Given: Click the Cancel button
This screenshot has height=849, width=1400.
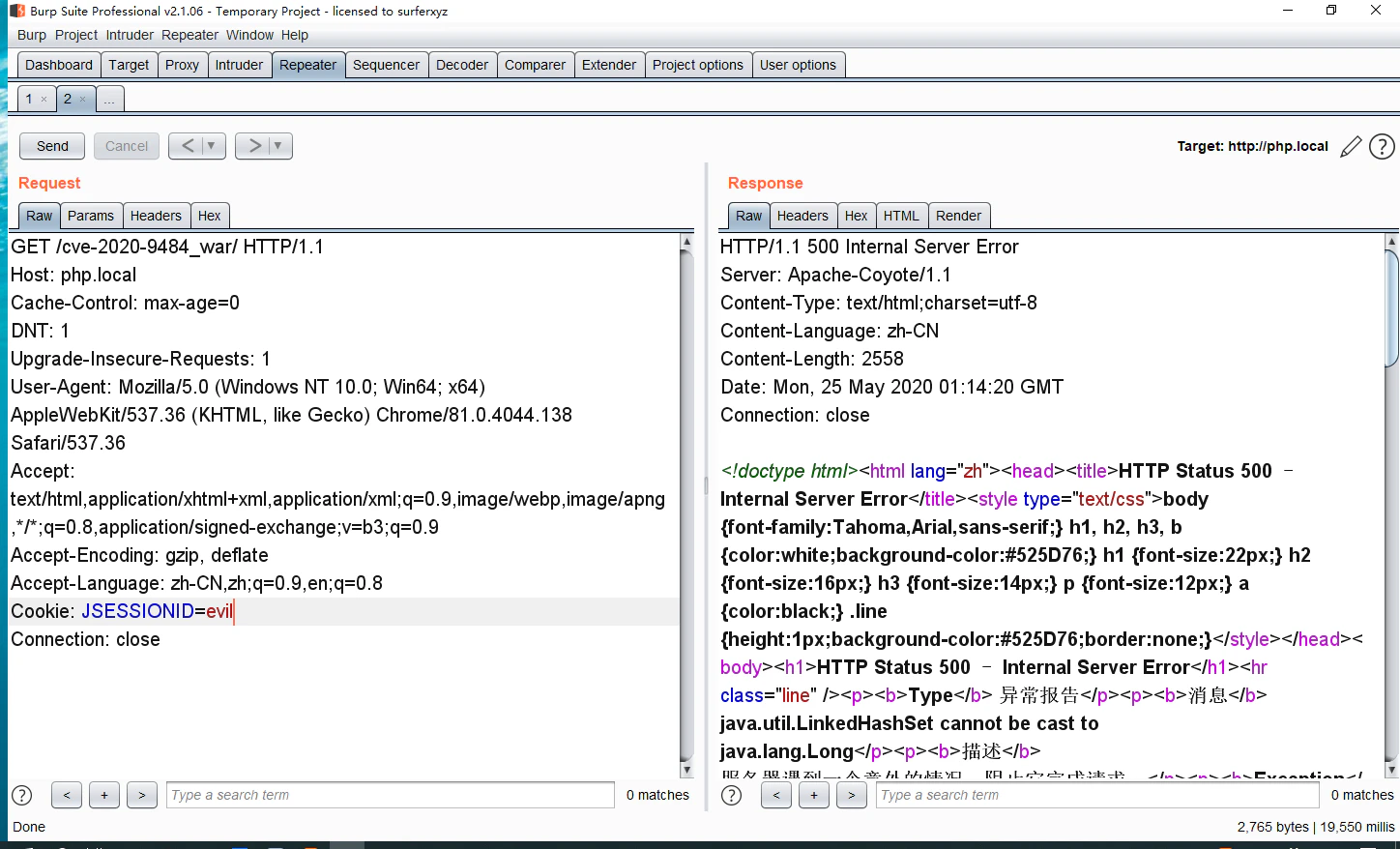Looking at the screenshot, I should 127,146.
